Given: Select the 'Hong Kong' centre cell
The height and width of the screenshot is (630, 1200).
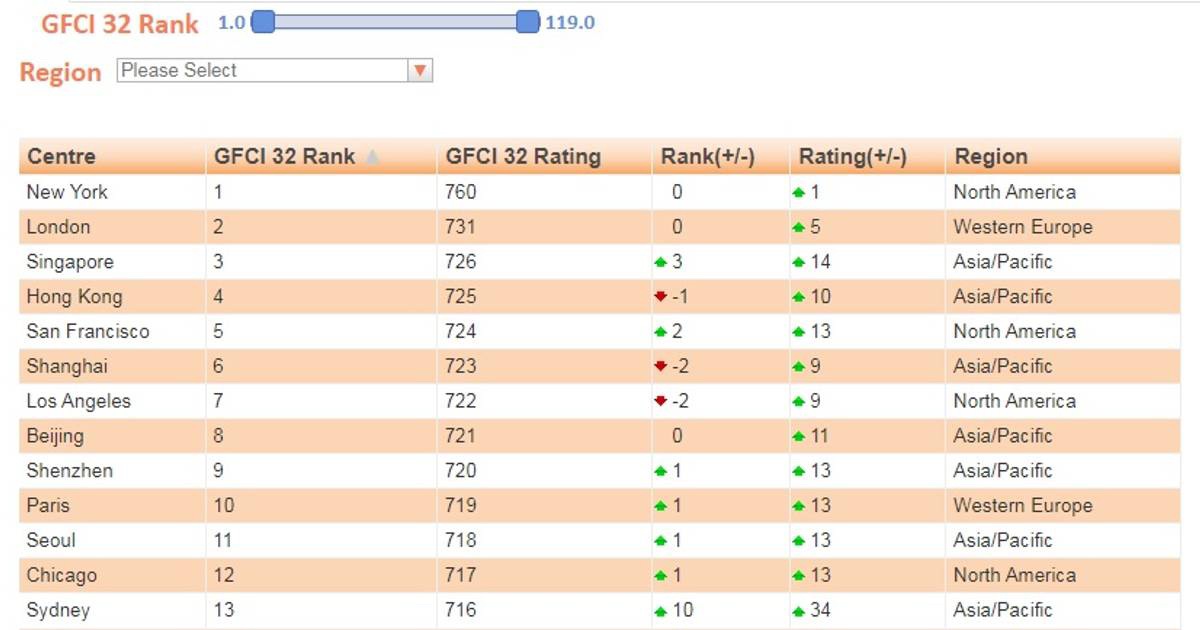Looking at the screenshot, I should [112, 296].
